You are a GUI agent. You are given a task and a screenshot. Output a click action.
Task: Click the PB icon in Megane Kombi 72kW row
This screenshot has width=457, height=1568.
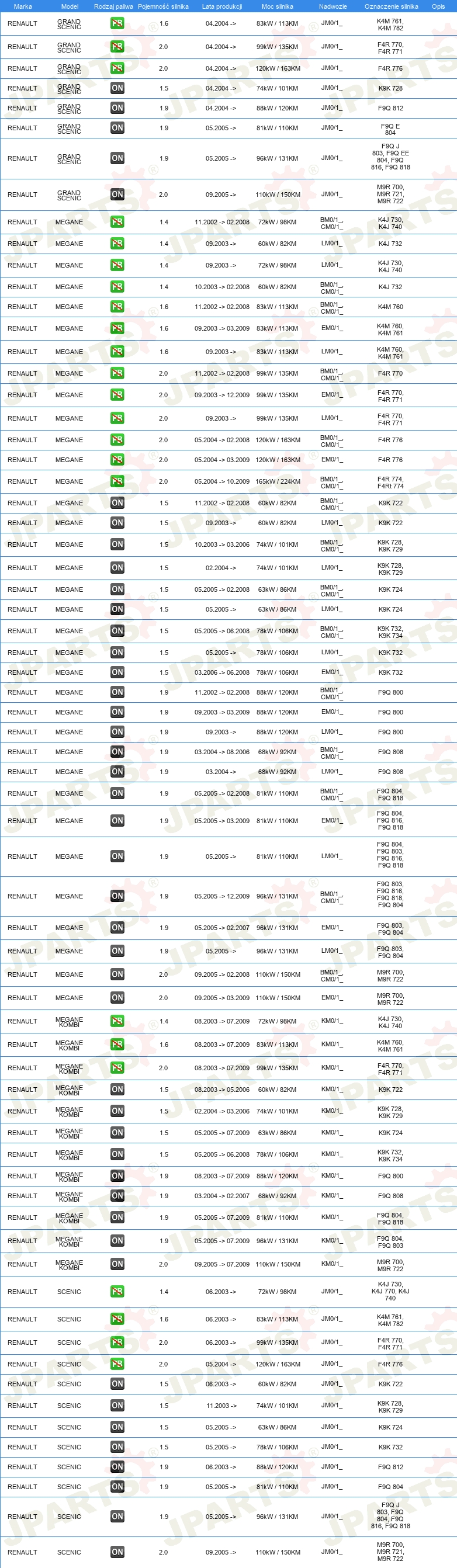pyautogui.click(x=117, y=1021)
